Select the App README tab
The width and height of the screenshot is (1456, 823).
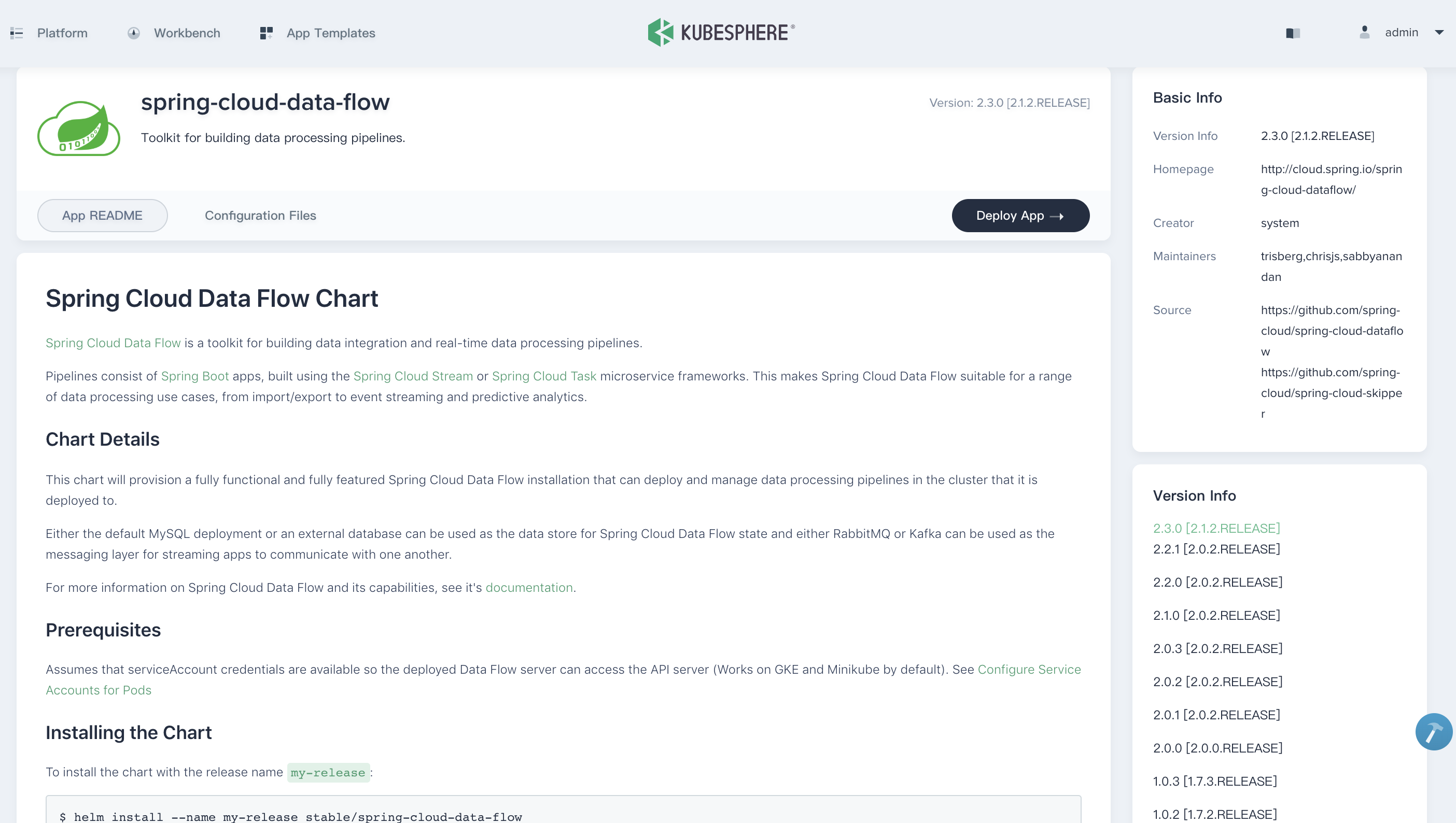coord(102,216)
